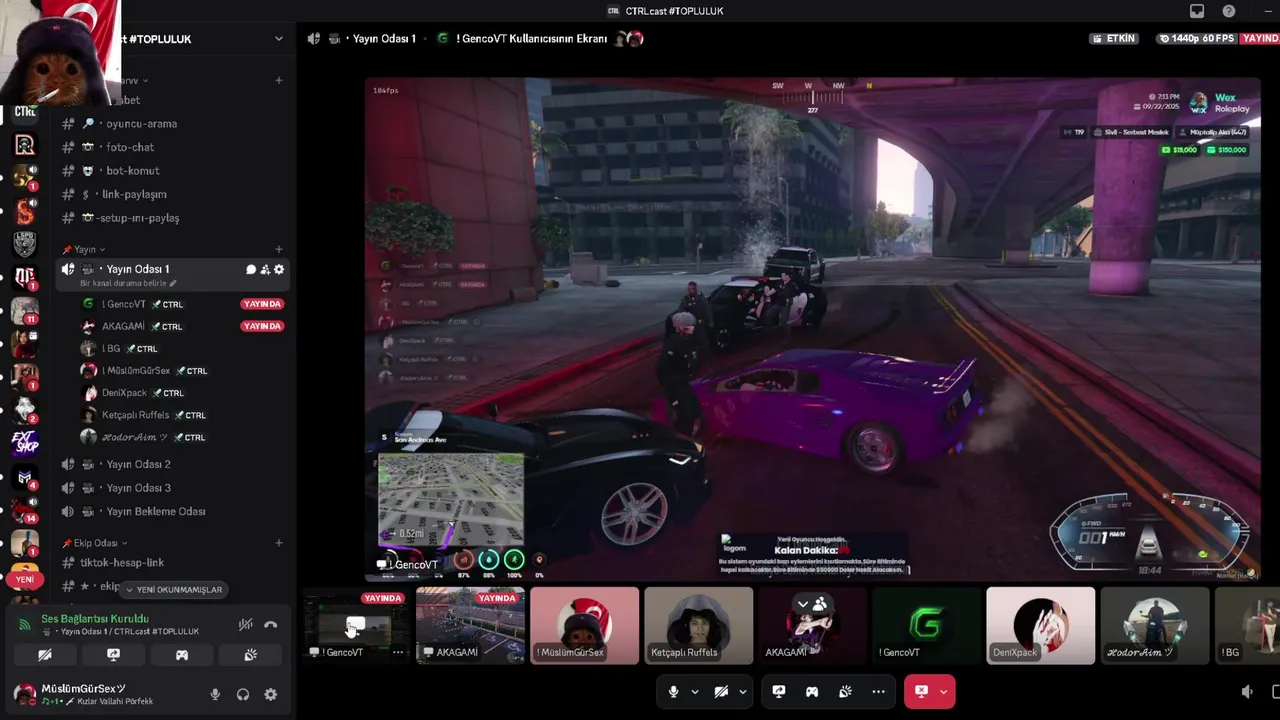The width and height of the screenshot is (1280, 720).
Task: Select the ! GencoVT stream thumbnail
Action: (x=356, y=625)
